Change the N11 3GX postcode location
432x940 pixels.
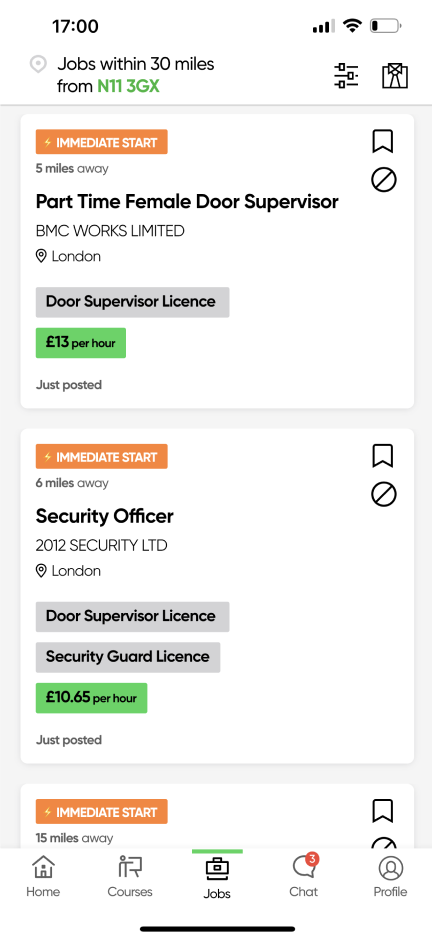coord(128,86)
